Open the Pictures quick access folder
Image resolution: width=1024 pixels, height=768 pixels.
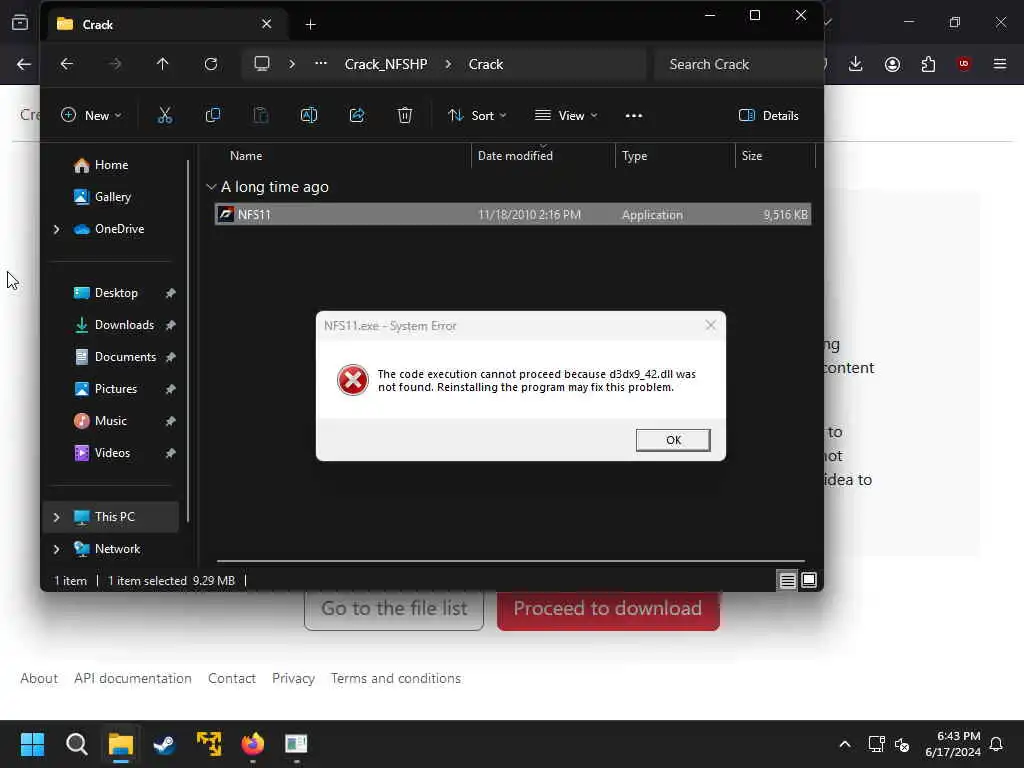pos(116,389)
